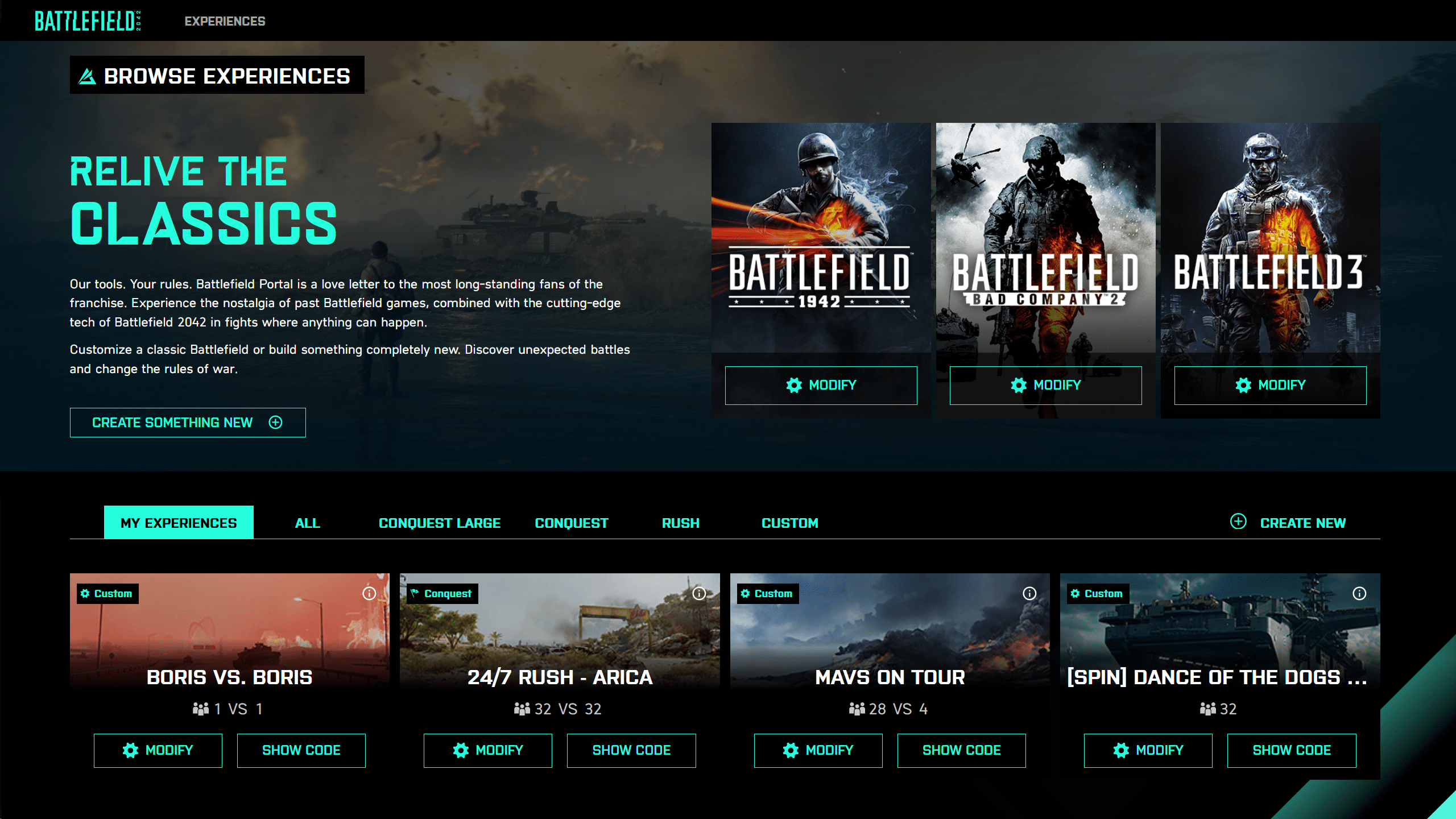
Task: Click Show Code for Boris vs. Boris
Action: coord(302,749)
